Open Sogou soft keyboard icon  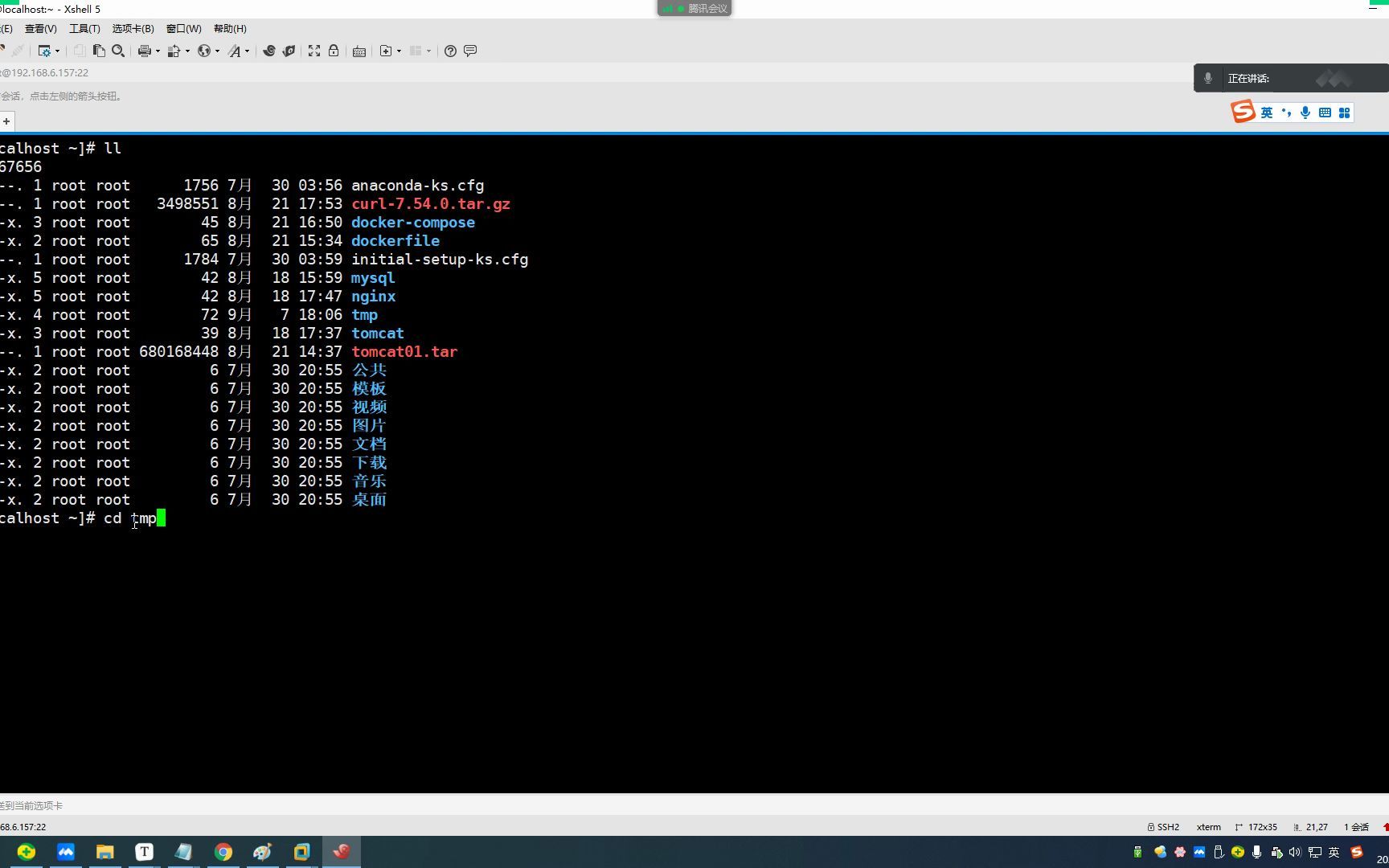click(1325, 113)
